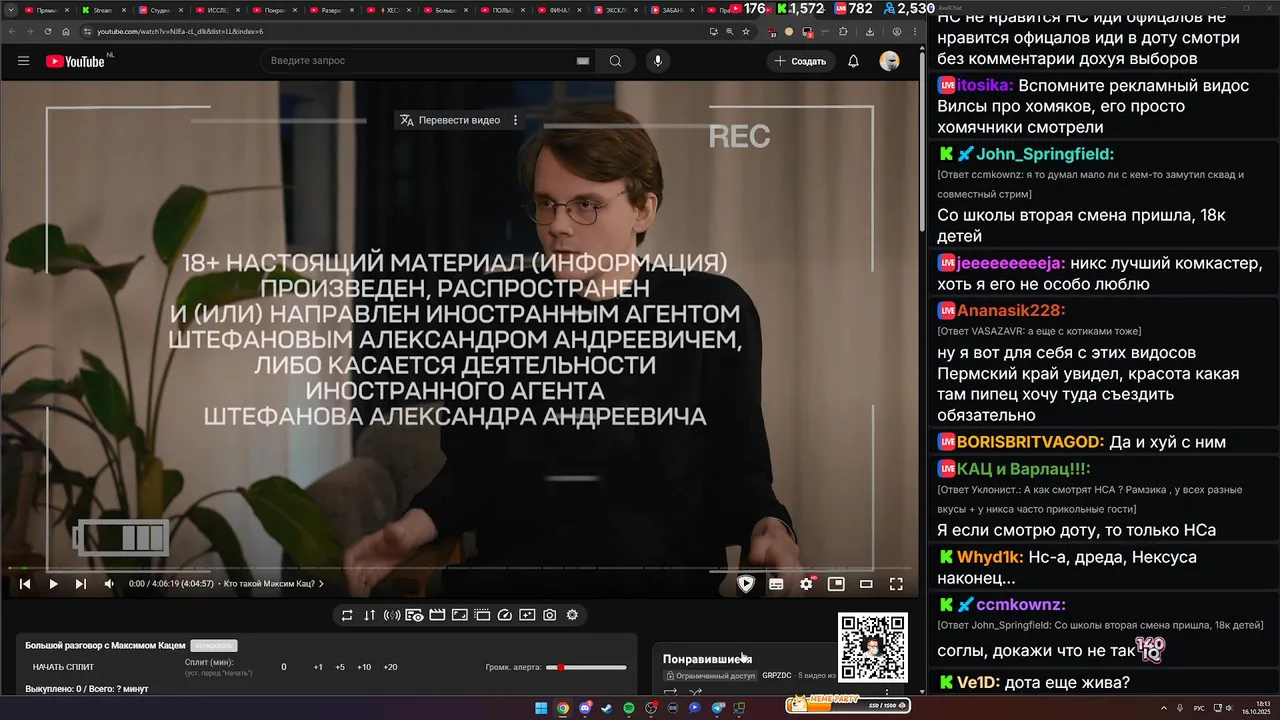This screenshot has height=720, width=1280.
Task: Open the tab search dropdown arrow
Action: [10, 10]
